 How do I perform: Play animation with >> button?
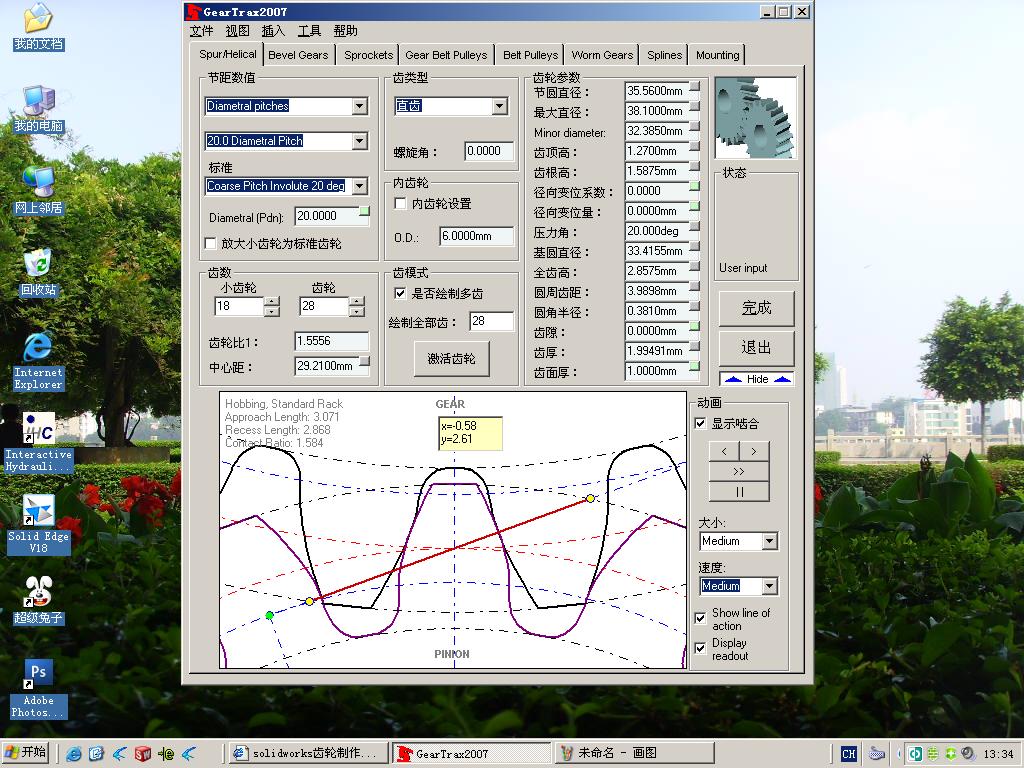point(739,472)
